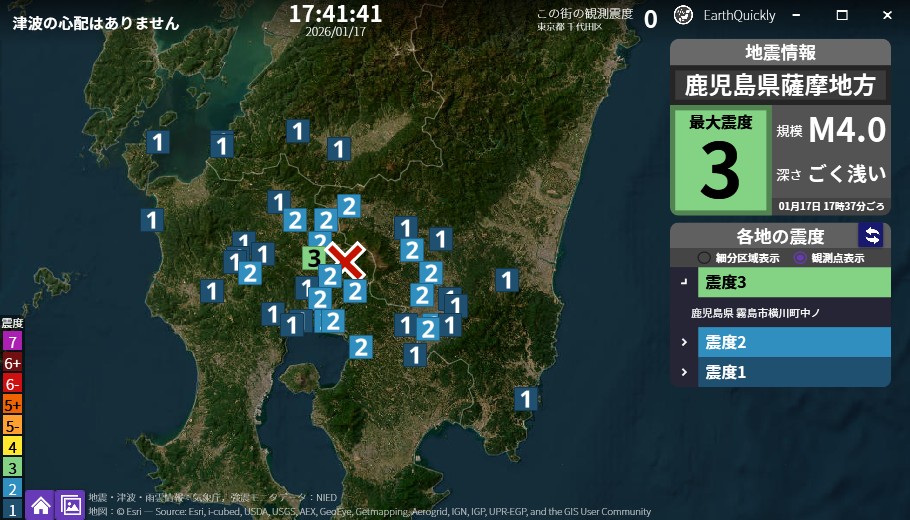Click the dark red 6+ legend swatch
Screen dimensions: 910x520
tap(12, 363)
